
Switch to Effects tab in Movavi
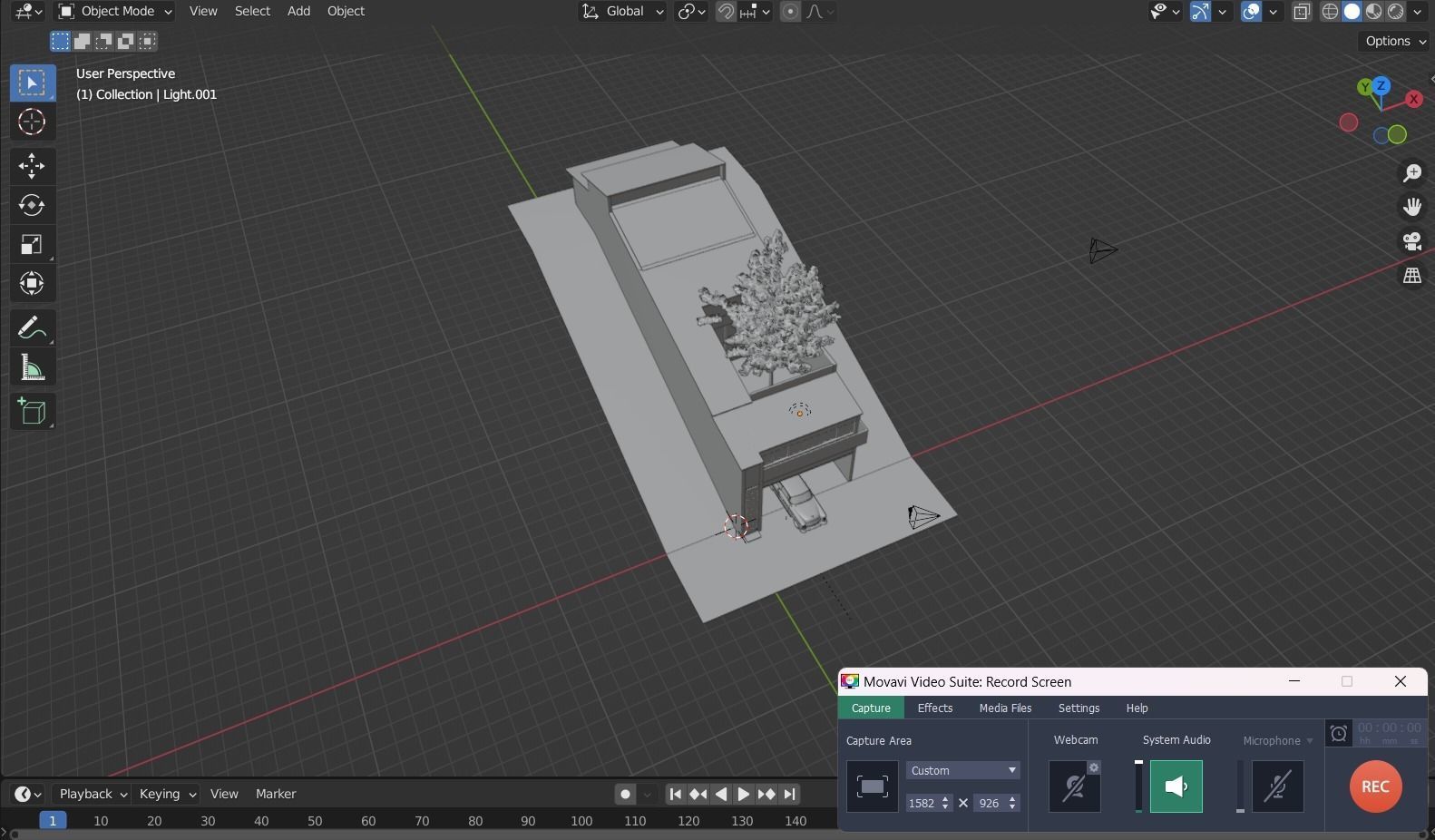tap(935, 708)
